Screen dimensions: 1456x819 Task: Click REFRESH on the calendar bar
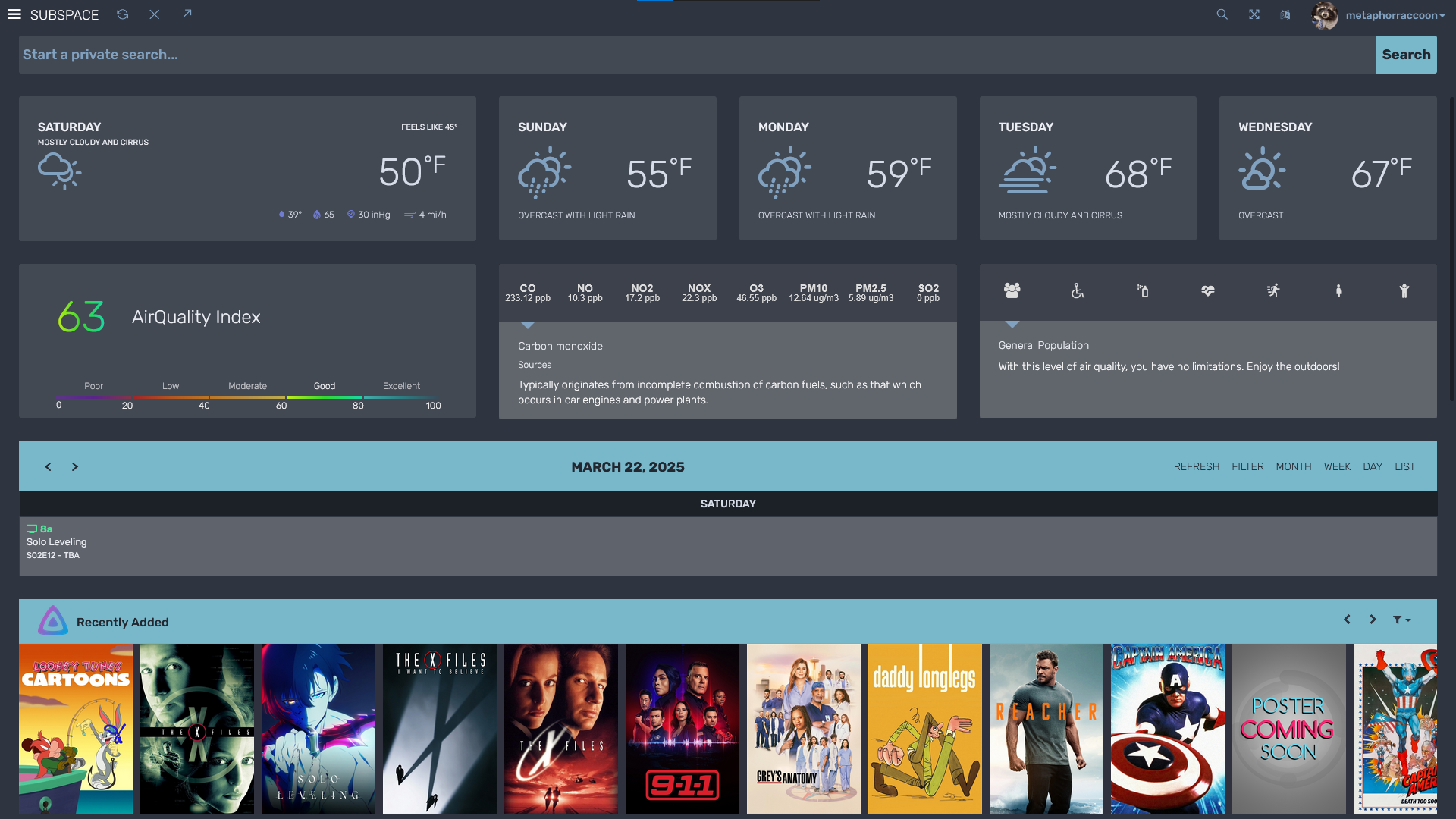point(1197,467)
